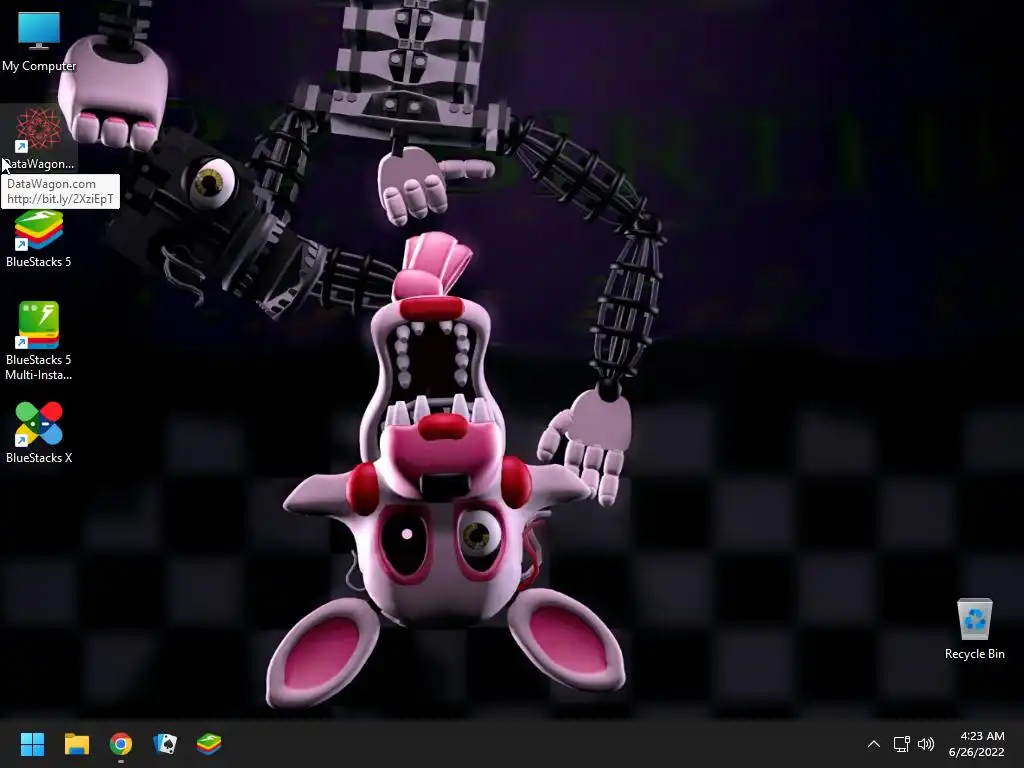Open Google Chrome from the taskbar
The image size is (1024, 768).
[x=121, y=744]
